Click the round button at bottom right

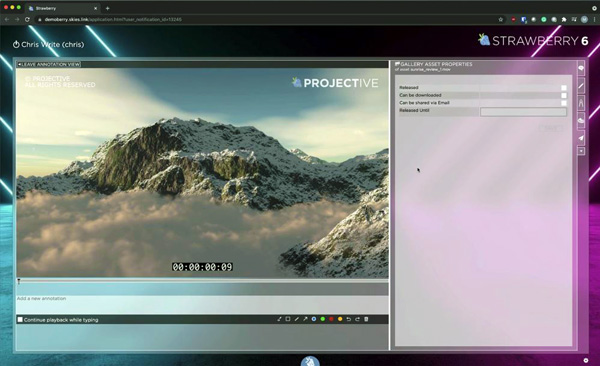pos(586,360)
